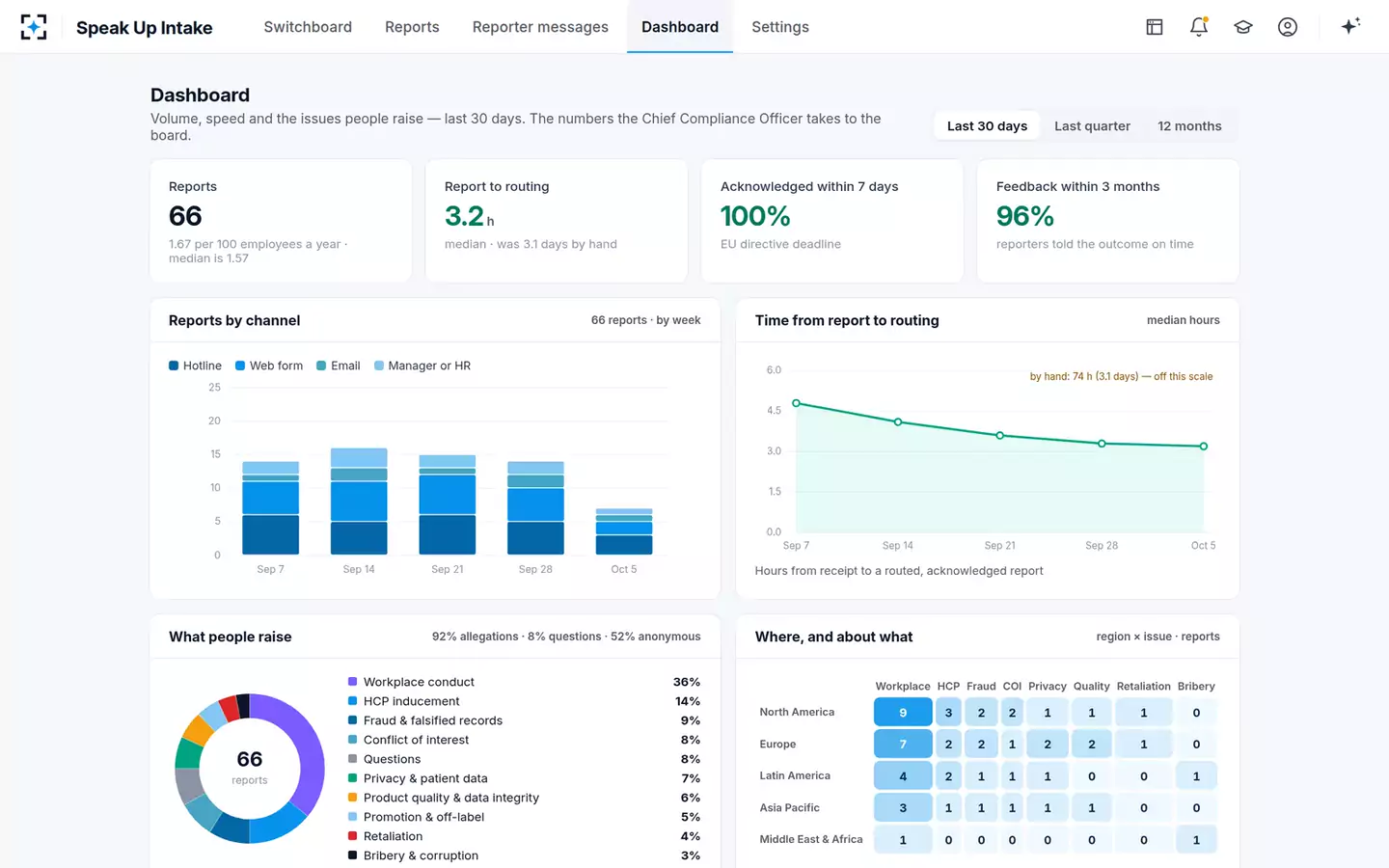Click the Sep 21 point on routing line

tap(1000, 435)
